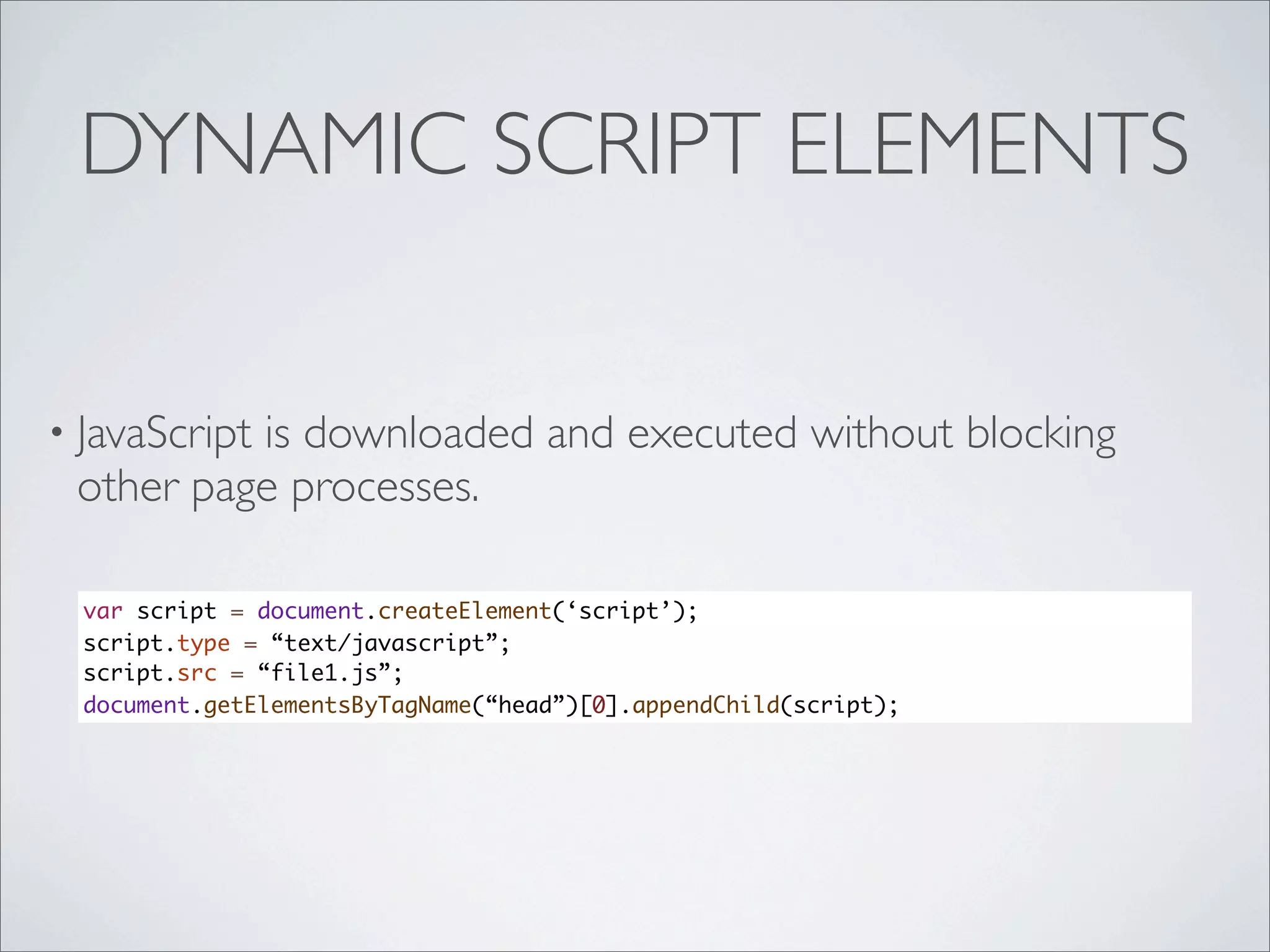Click the "text/javascript" string in the code
This screenshot has height=952, width=1270.
[x=384, y=643]
